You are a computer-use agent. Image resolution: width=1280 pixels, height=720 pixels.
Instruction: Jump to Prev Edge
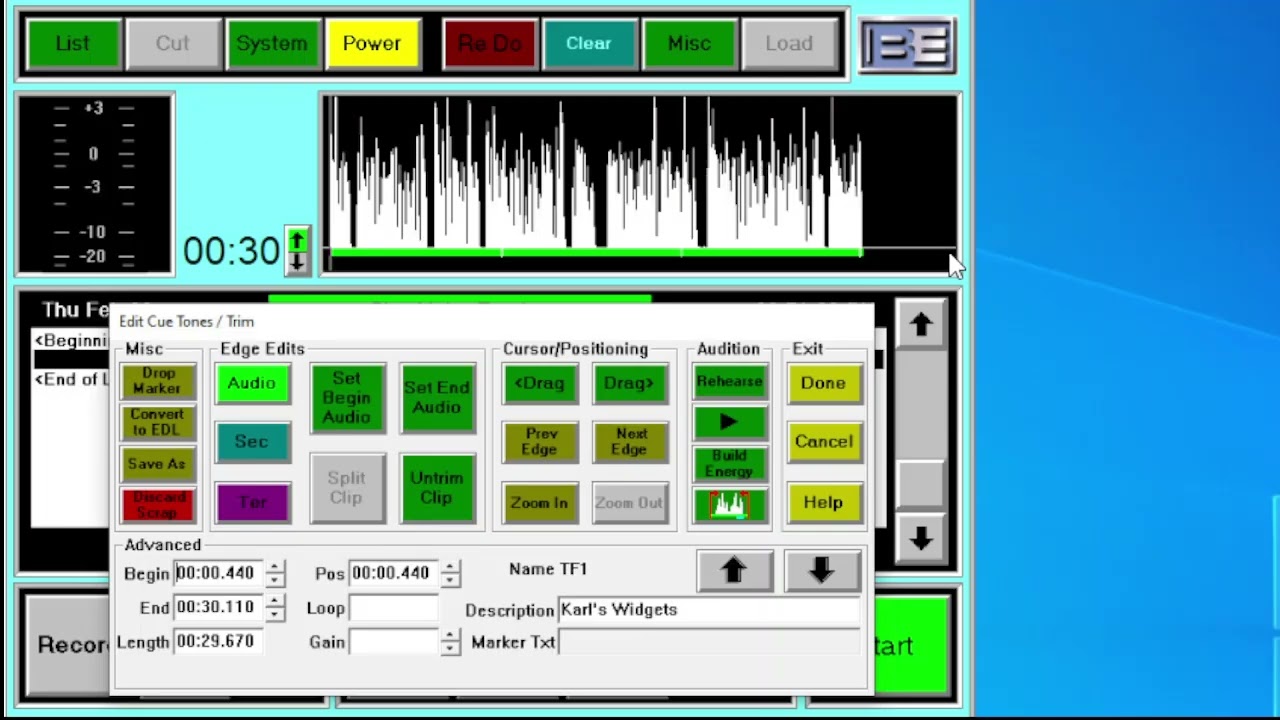coord(540,443)
